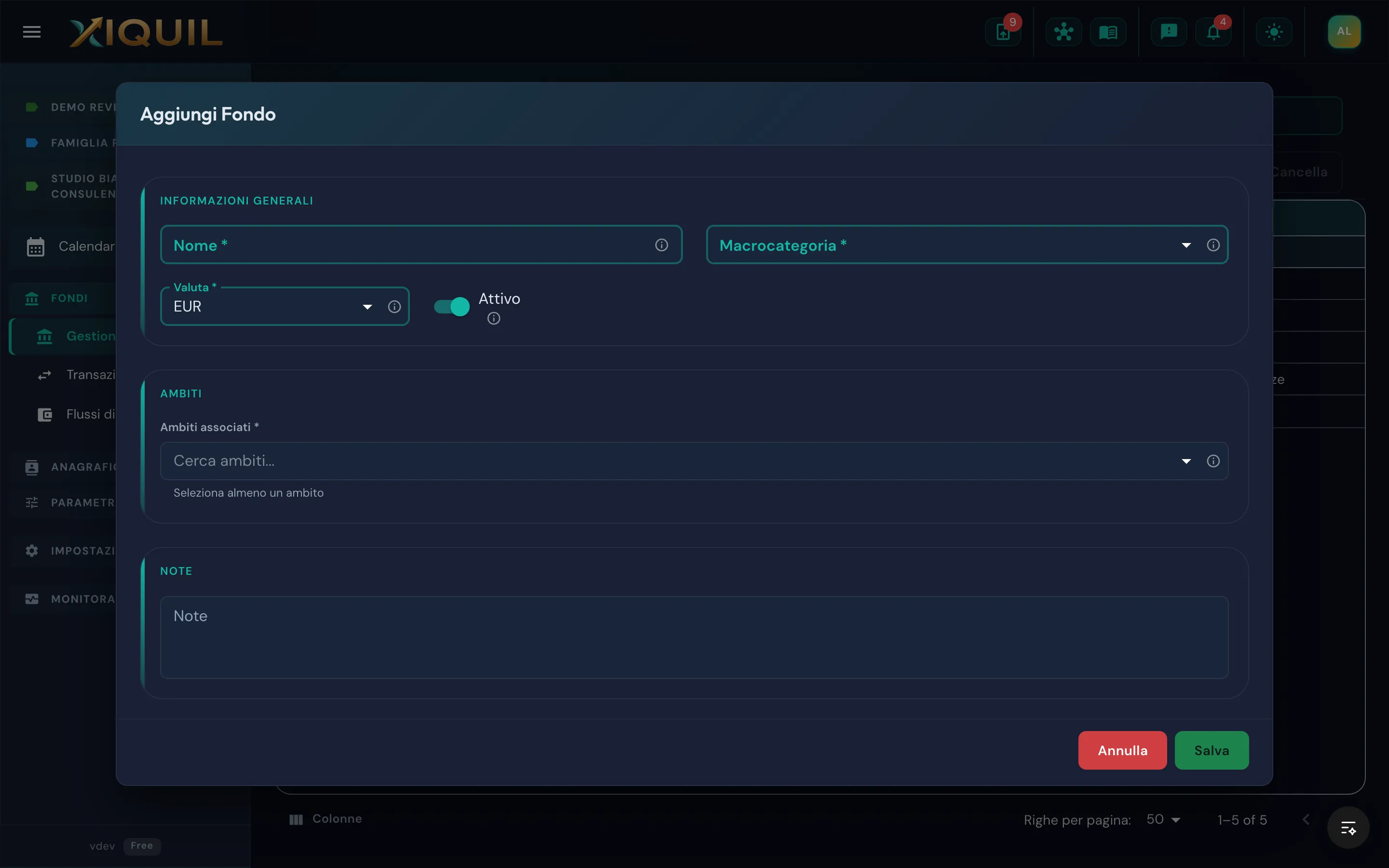Click the info icon beside Macrocategoria
This screenshot has height=868, width=1389.
1213,245
